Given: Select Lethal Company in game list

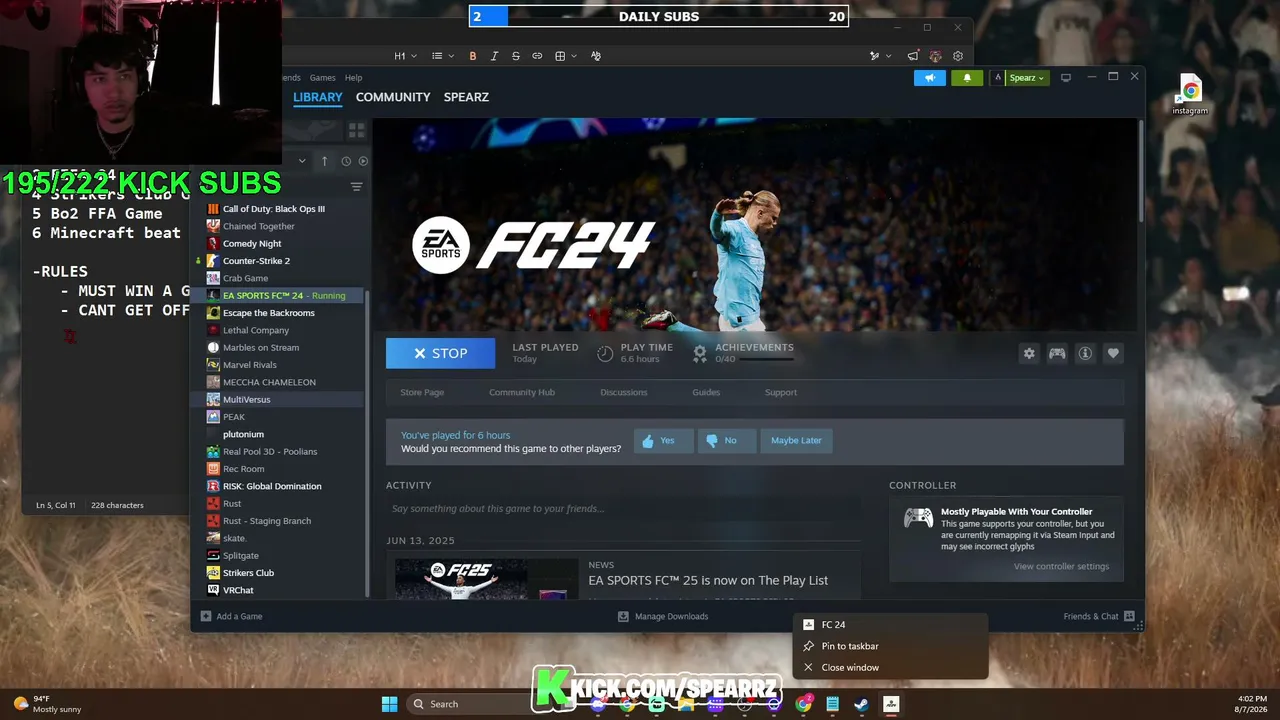Looking at the screenshot, I should point(256,330).
